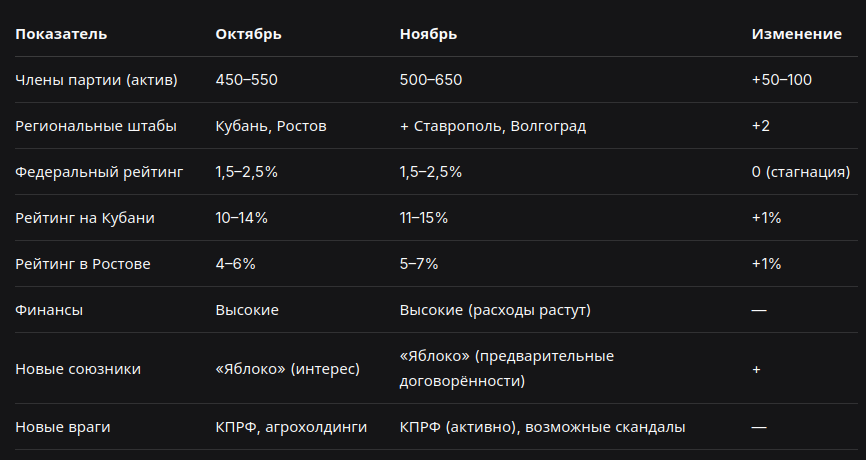Click the Федеральный рейтинг row label

pyautogui.click(x=99, y=172)
